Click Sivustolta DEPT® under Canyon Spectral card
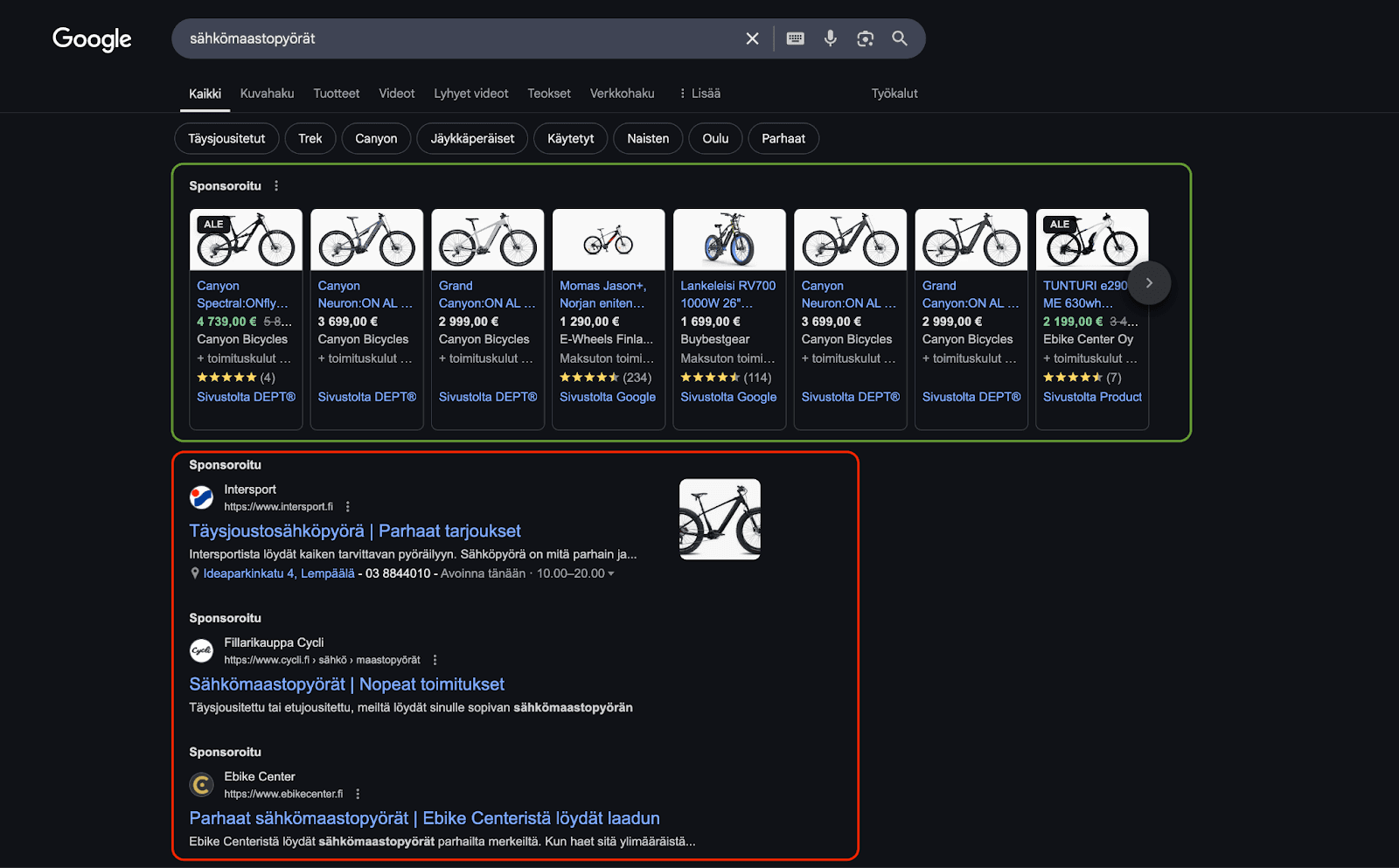The width and height of the screenshot is (1399, 868). 246,397
